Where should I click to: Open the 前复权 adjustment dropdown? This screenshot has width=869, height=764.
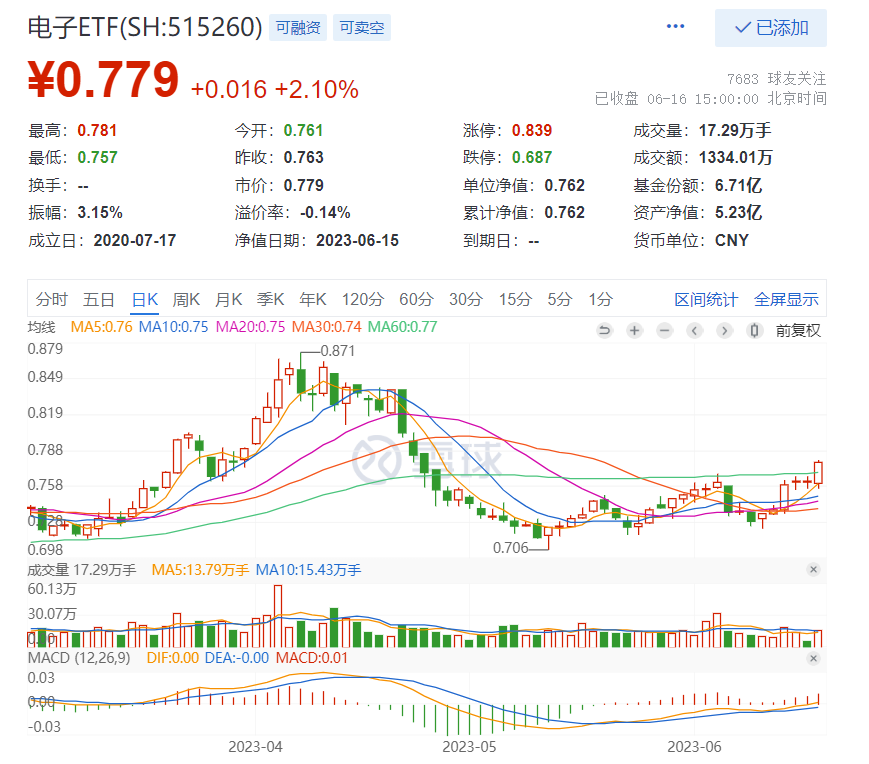798,331
